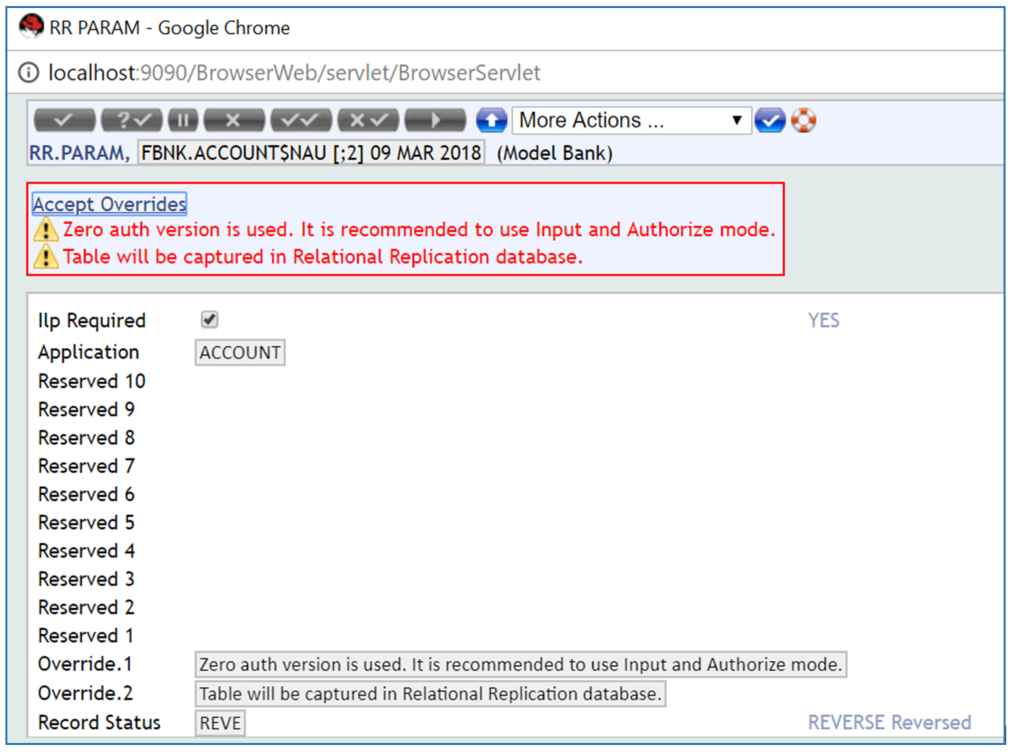Open help via the lifebuoy icon
This screenshot has height=754, width=1013.
coord(803,121)
